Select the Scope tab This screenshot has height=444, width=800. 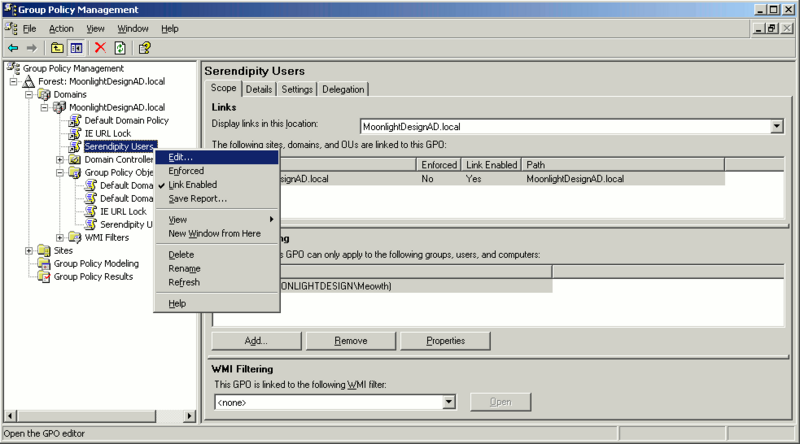[x=223, y=88]
